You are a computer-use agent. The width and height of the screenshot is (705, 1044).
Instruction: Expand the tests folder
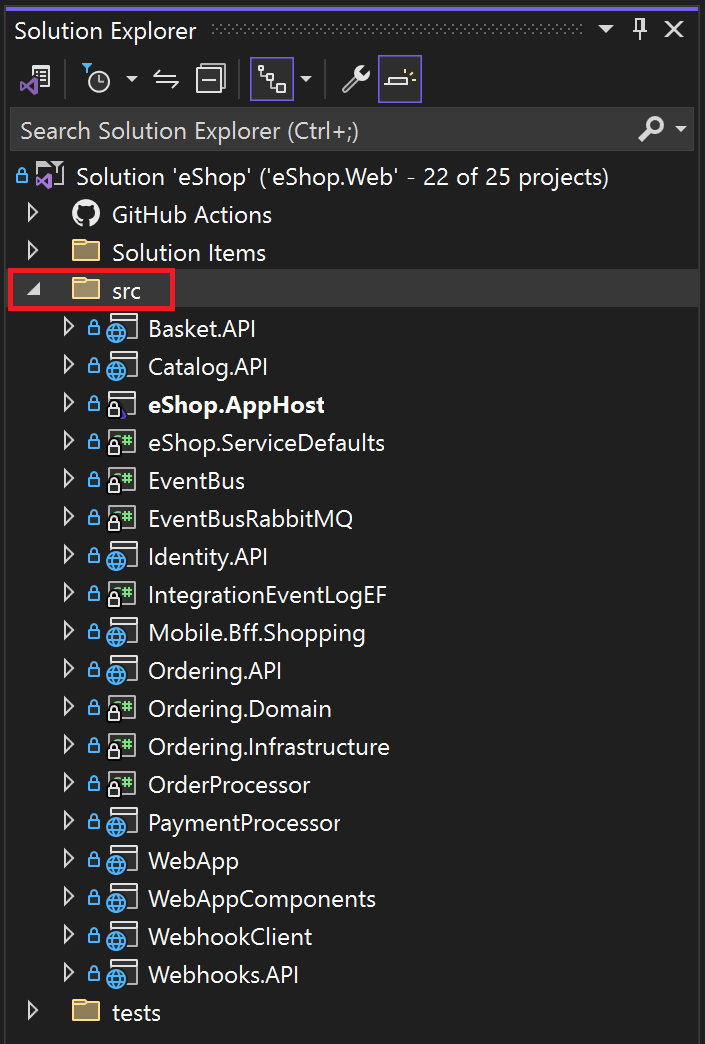click(x=33, y=1012)
